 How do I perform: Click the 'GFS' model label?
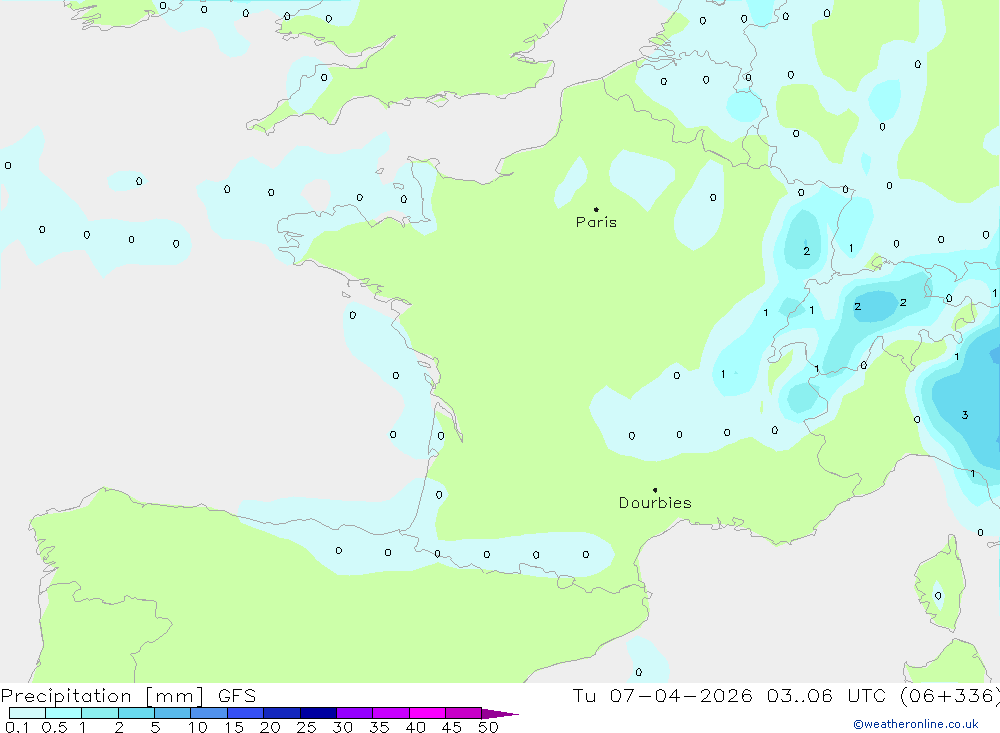(237, 696)
